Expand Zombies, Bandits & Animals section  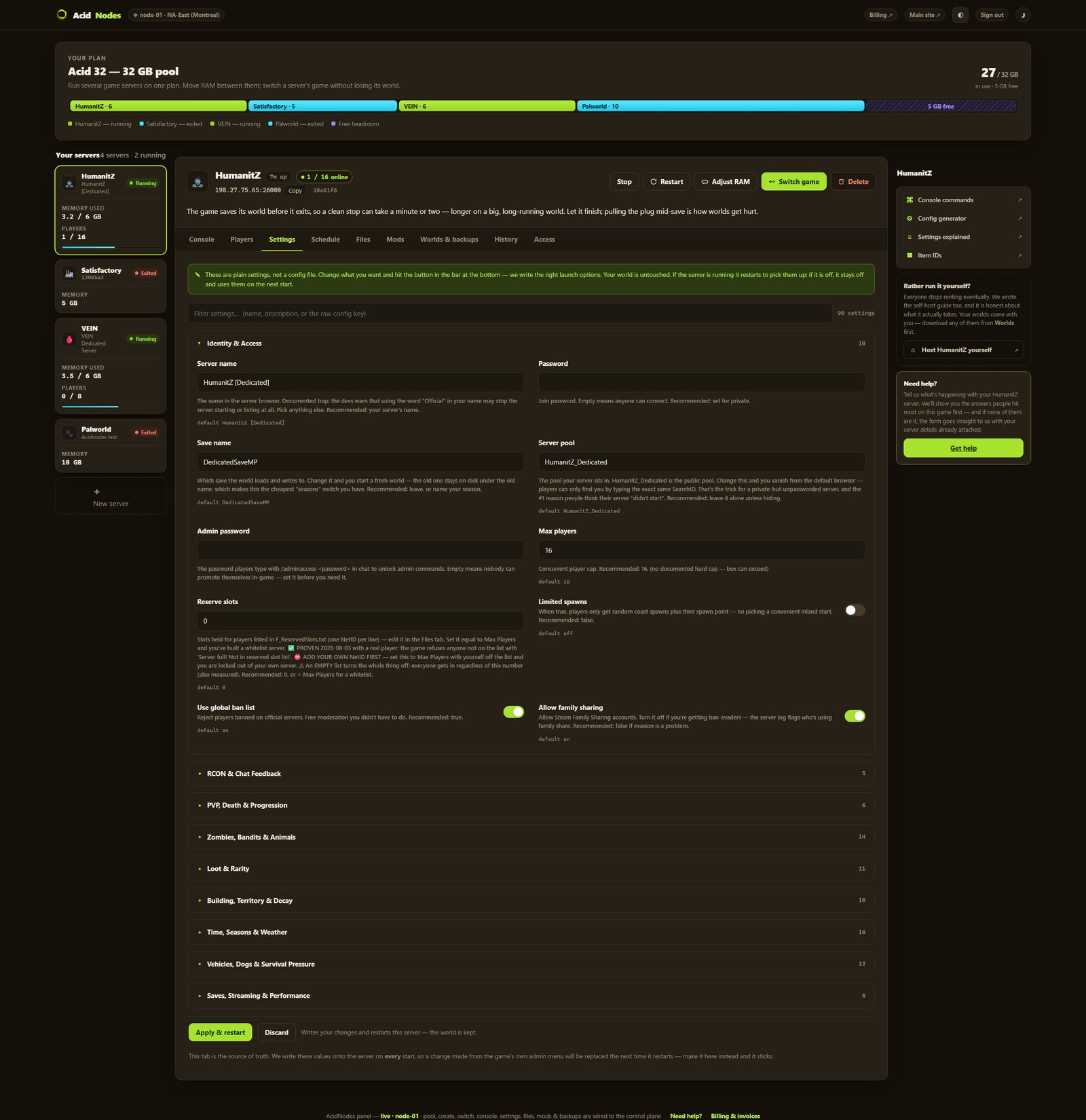tap(531, 837)
